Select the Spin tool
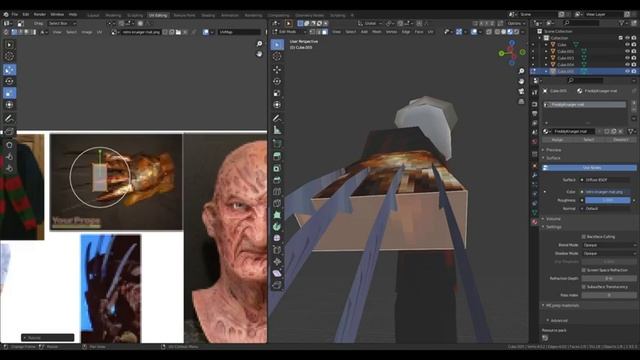The width and height of the screenshot is (640, 360). click(x=277, y=227)
